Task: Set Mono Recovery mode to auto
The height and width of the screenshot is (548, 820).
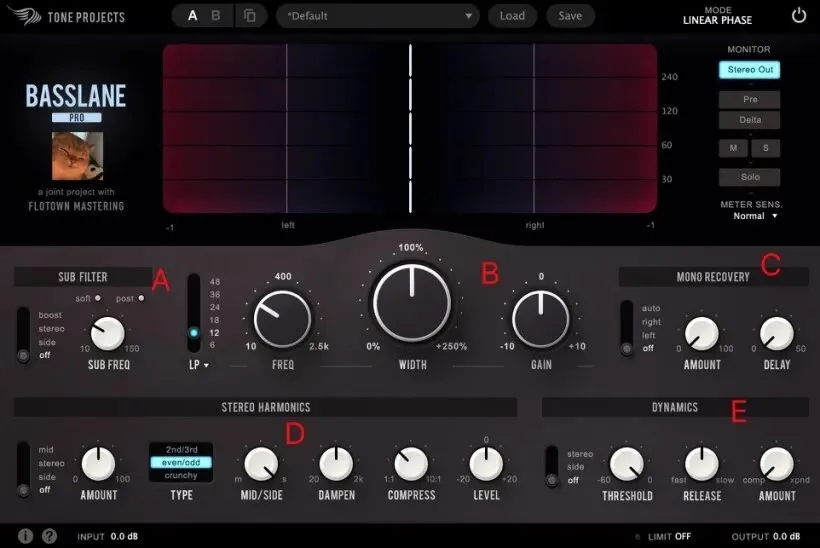Action: coord(651,308)
